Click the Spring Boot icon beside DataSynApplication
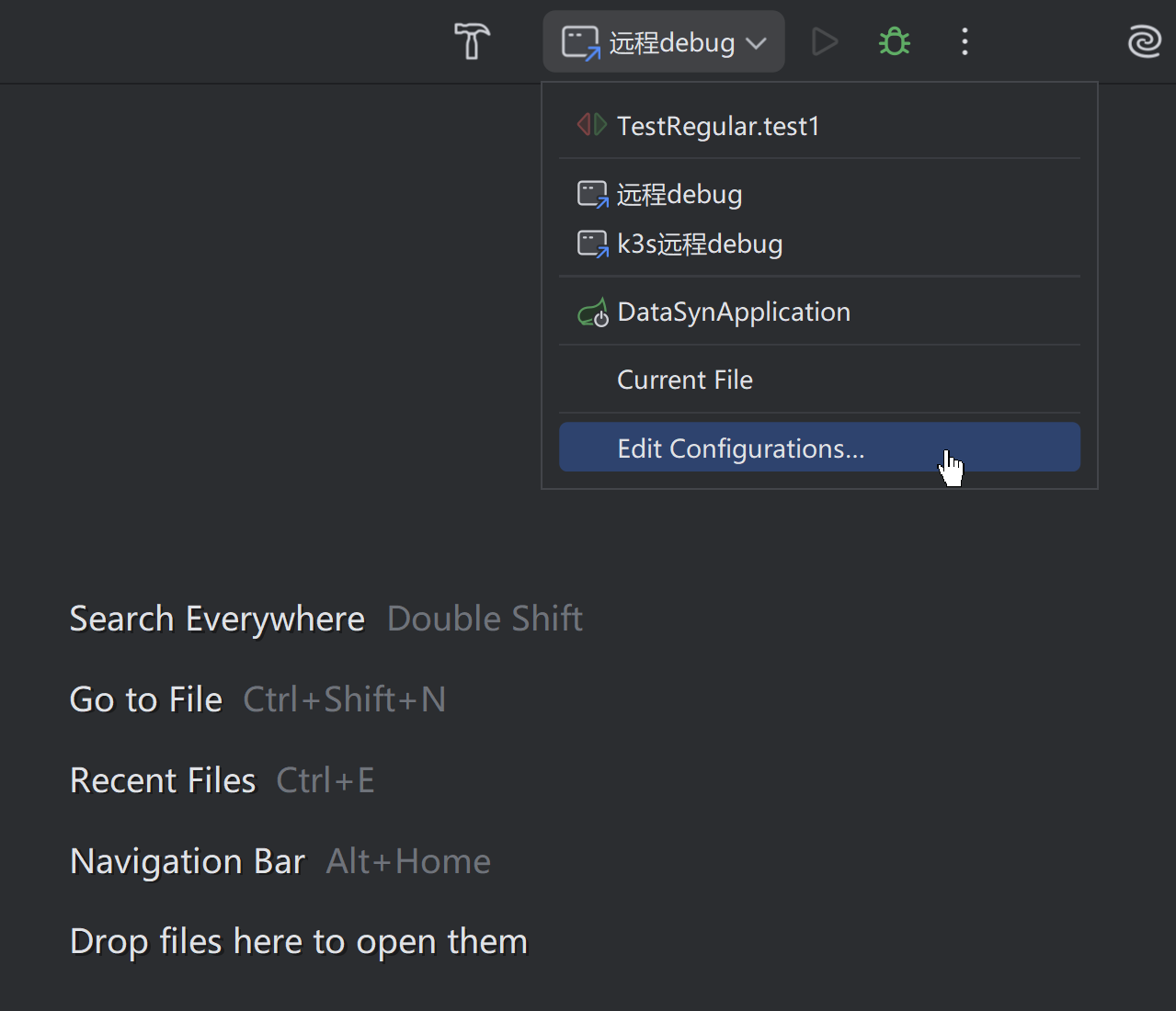The width and height of the screenshot is (1176, 1011). tap(593, 313)
